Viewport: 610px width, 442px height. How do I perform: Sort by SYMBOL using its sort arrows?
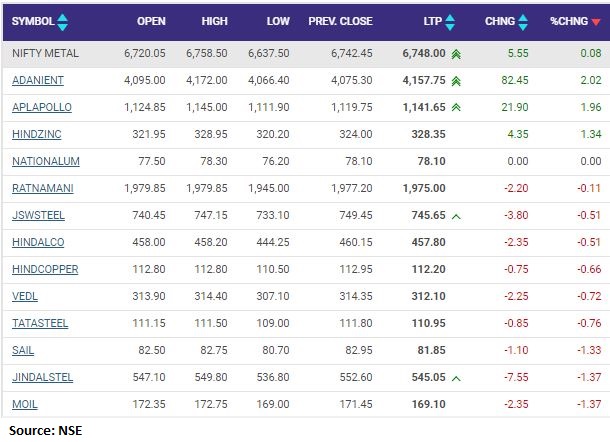tap(62, 22)
